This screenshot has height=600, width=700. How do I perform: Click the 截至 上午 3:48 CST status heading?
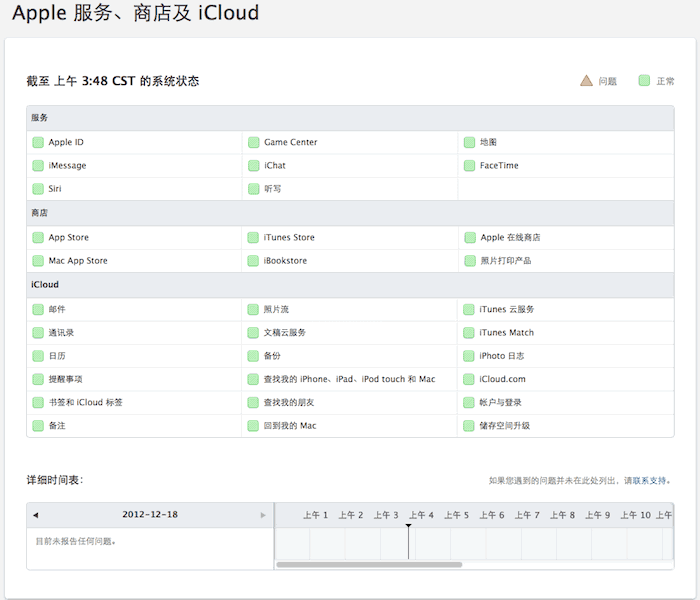click(x=112, y=81)
